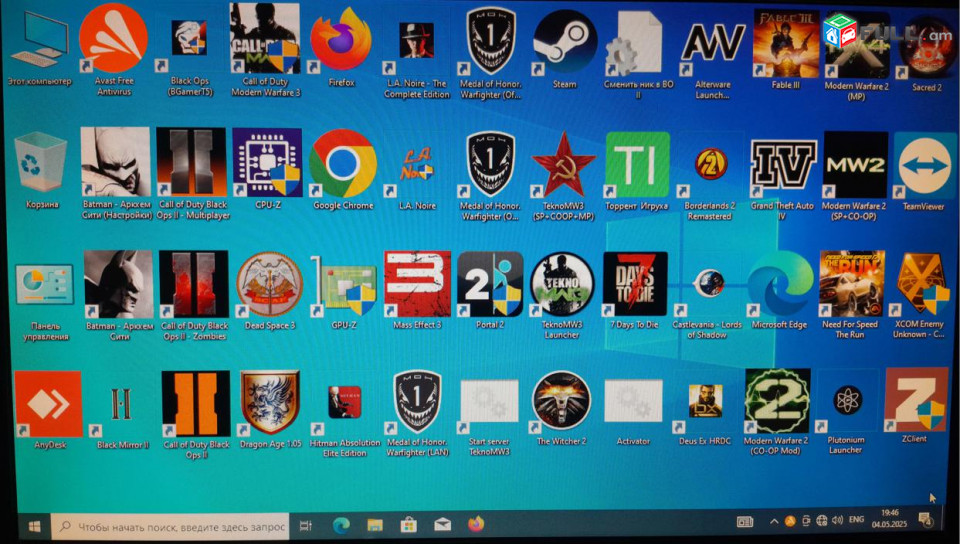
Task: Open the Торрент Игруха shortcut
Action: [637, 165]
